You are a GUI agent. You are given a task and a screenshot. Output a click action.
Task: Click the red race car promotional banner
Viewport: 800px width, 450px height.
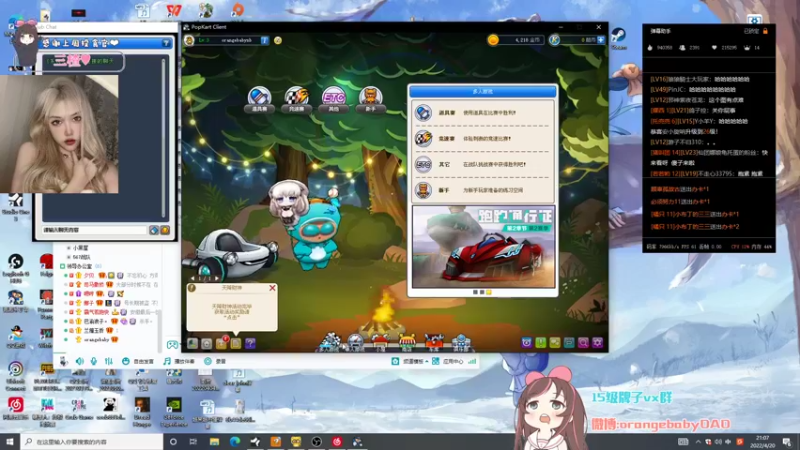point(483,247)
